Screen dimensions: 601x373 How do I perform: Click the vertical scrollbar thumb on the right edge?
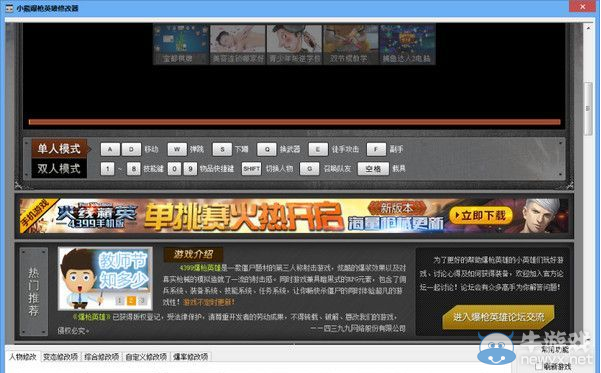pyautogui.click(x=588, y=108)
